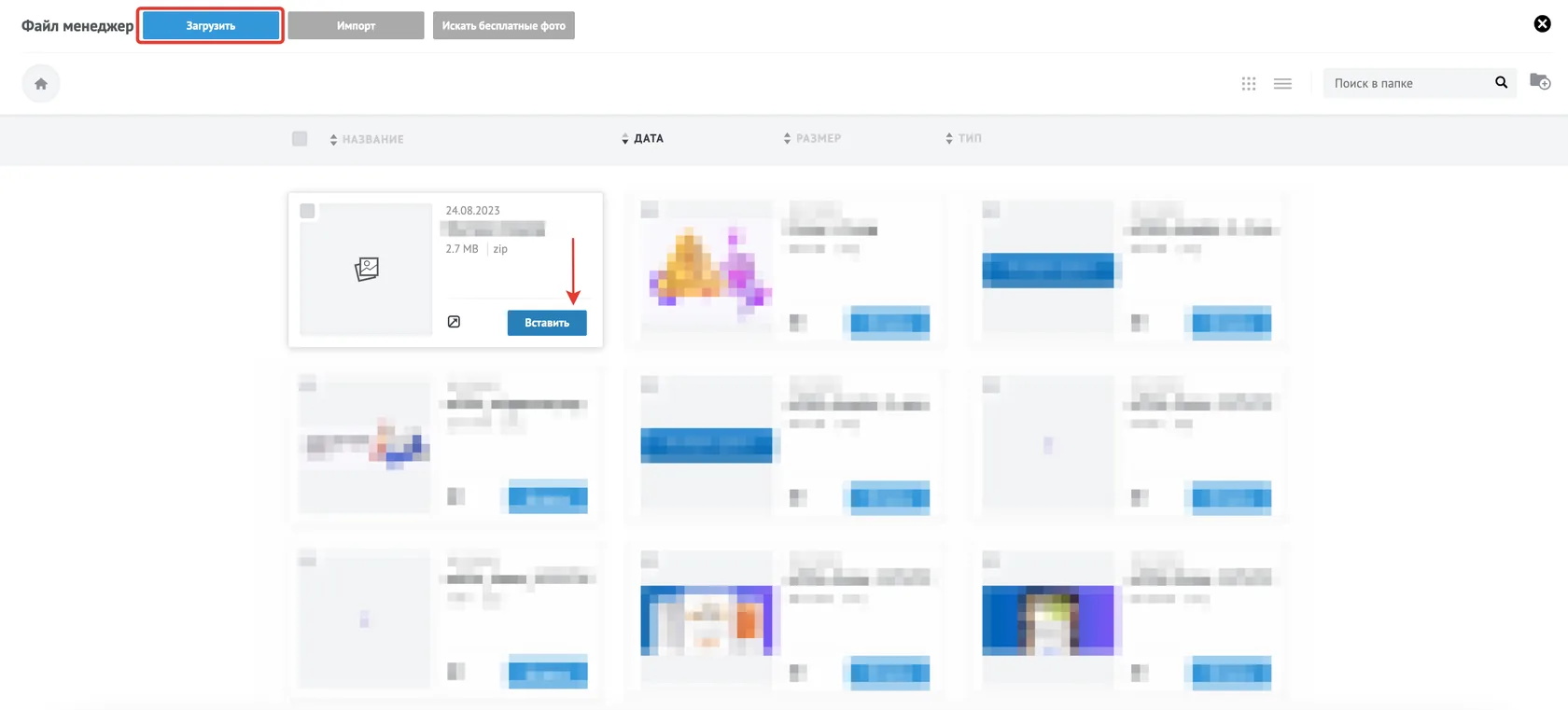Click Искать бесплатные фото

(x=504, y=25)
